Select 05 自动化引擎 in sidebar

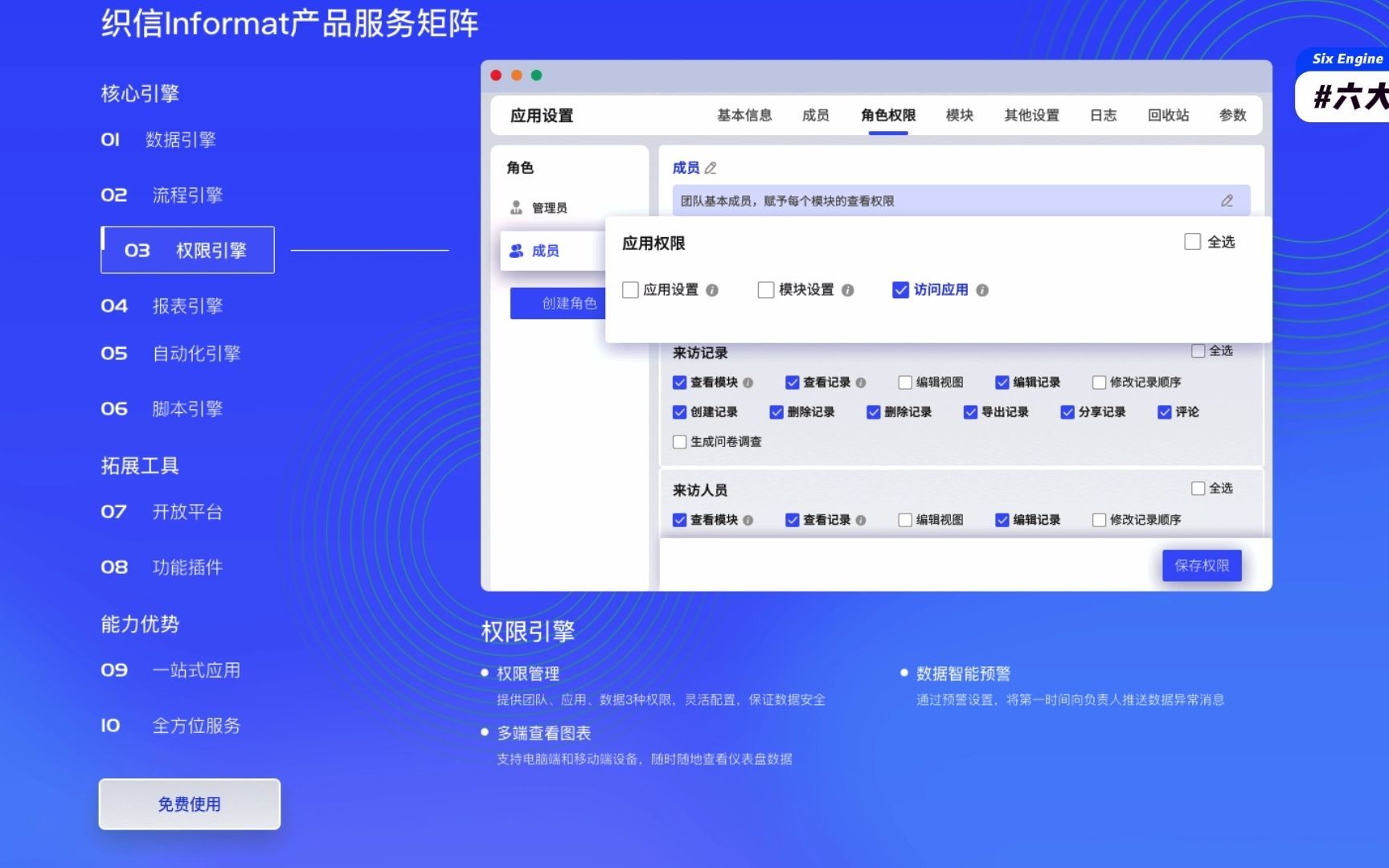(170, 354)
